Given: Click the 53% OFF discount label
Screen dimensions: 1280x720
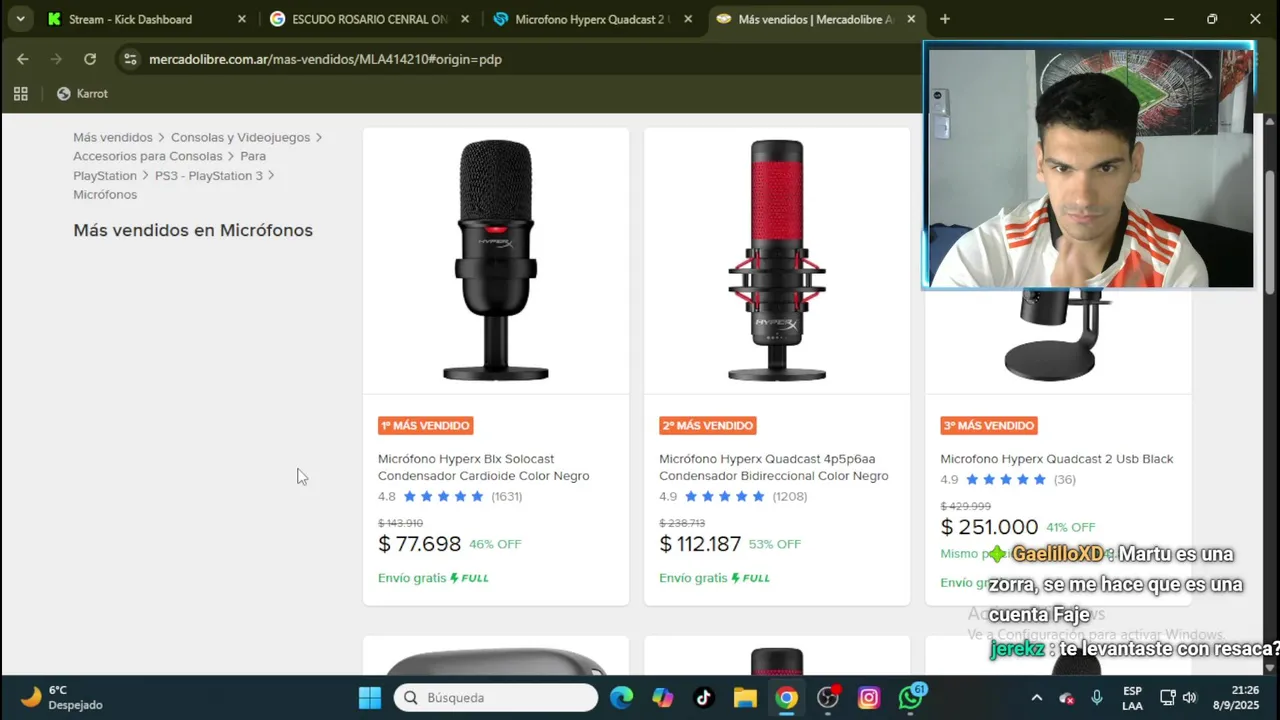Looking at the screenshot, I should tap(775, 545).
